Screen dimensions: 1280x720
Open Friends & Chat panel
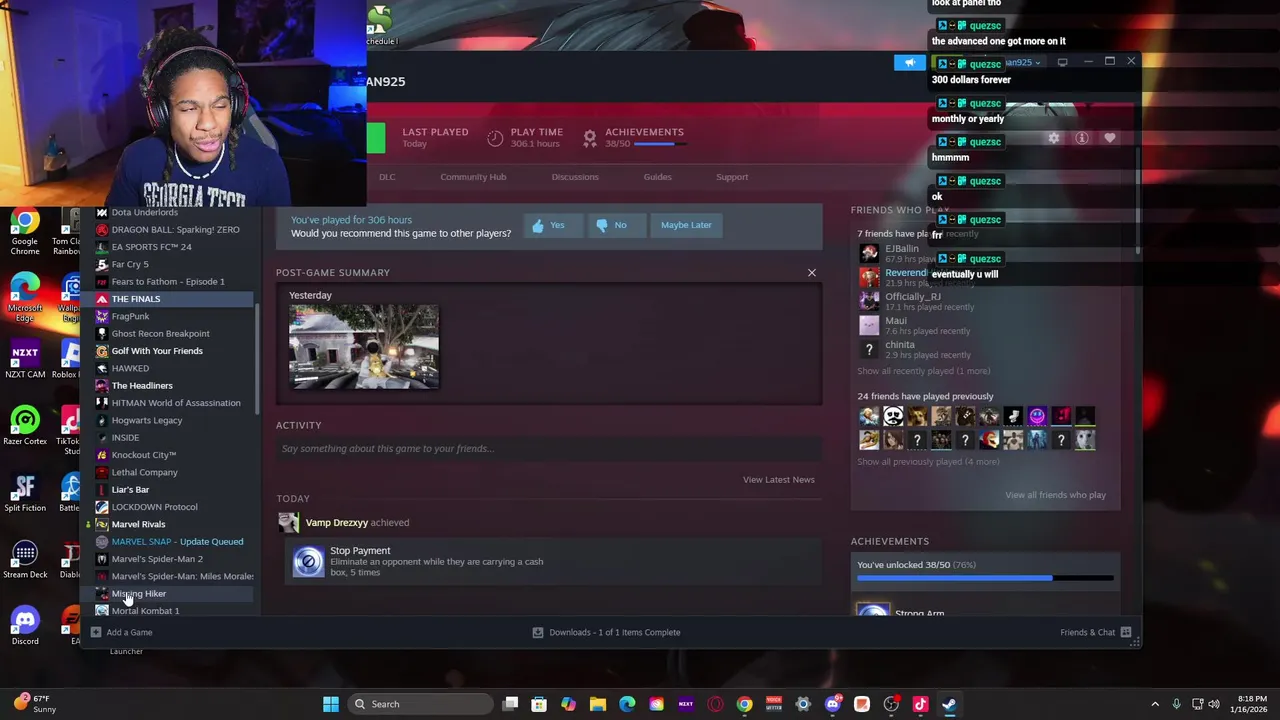[1095, 632]
